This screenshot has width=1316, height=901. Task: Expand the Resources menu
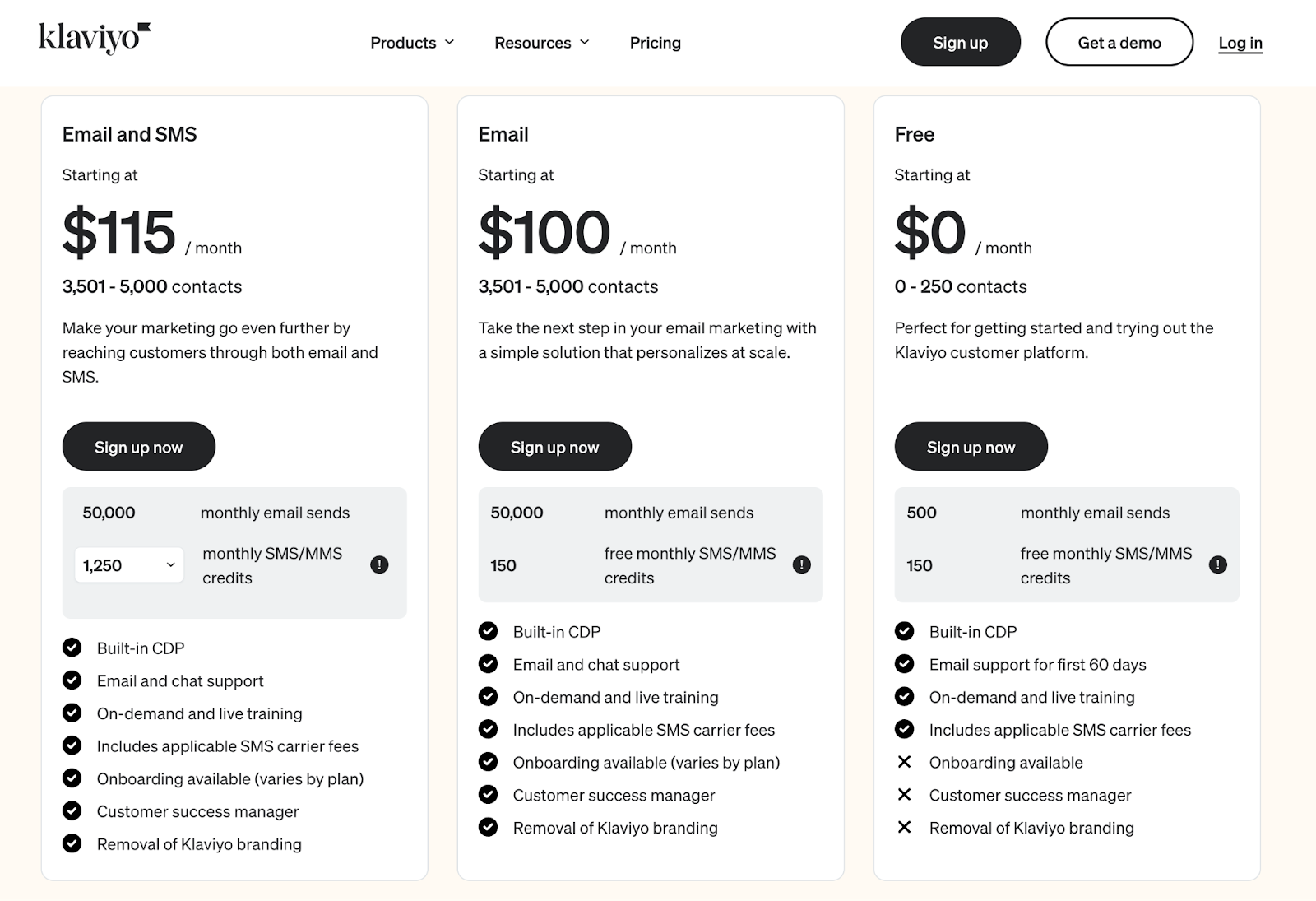tap(541, 43)
